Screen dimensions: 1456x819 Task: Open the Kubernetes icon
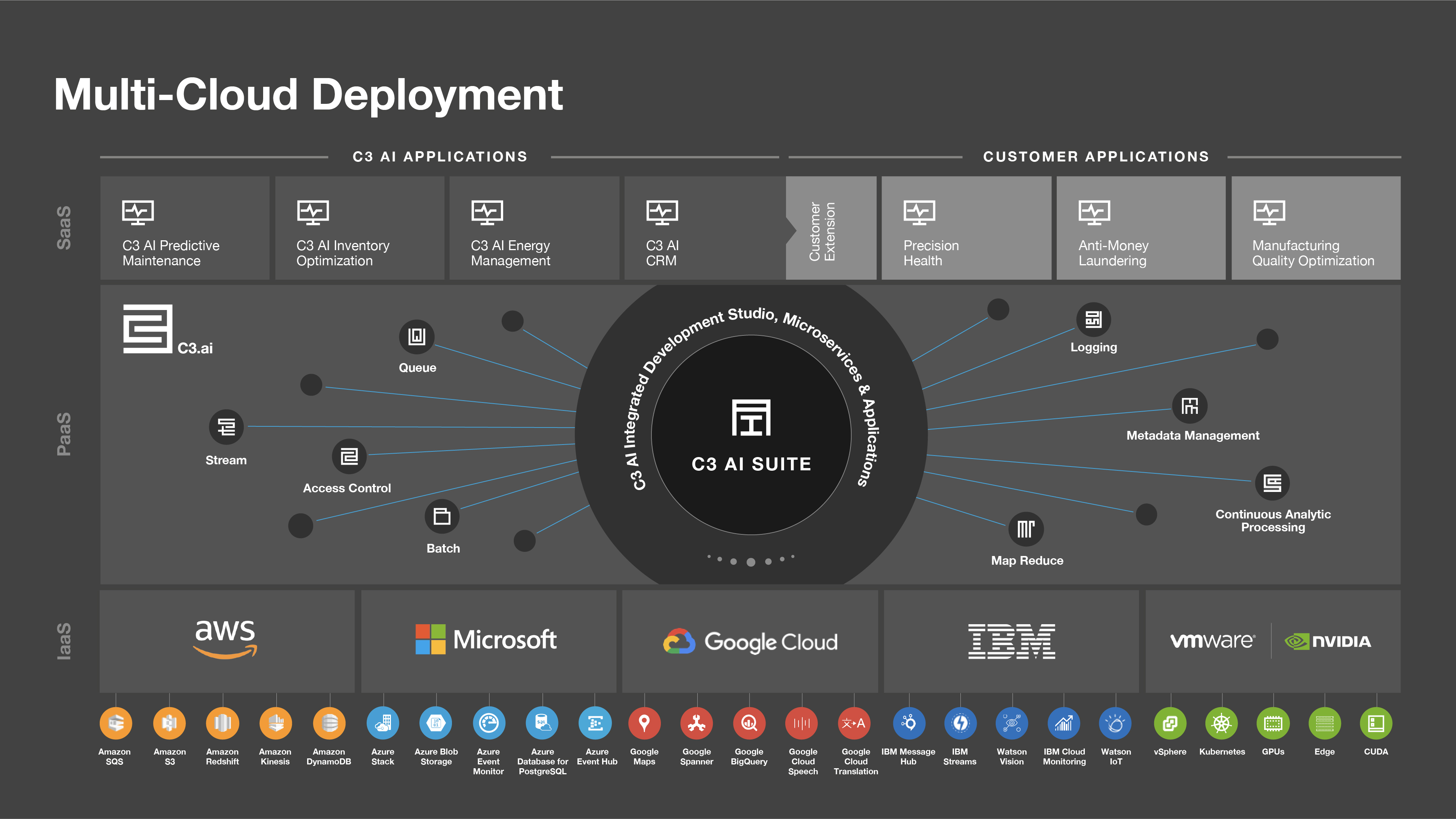click(x=1221, y=723)
